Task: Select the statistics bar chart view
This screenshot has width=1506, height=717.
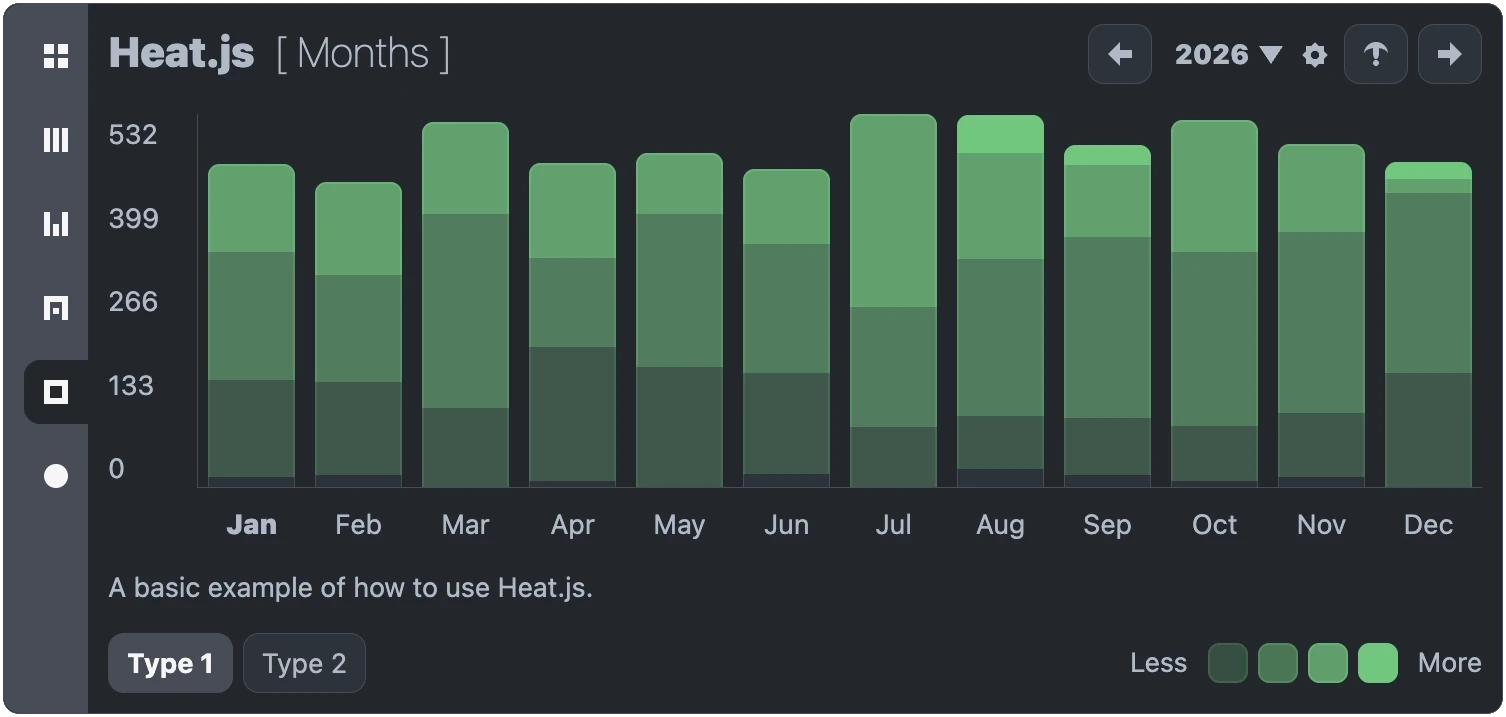Action: 55,224
